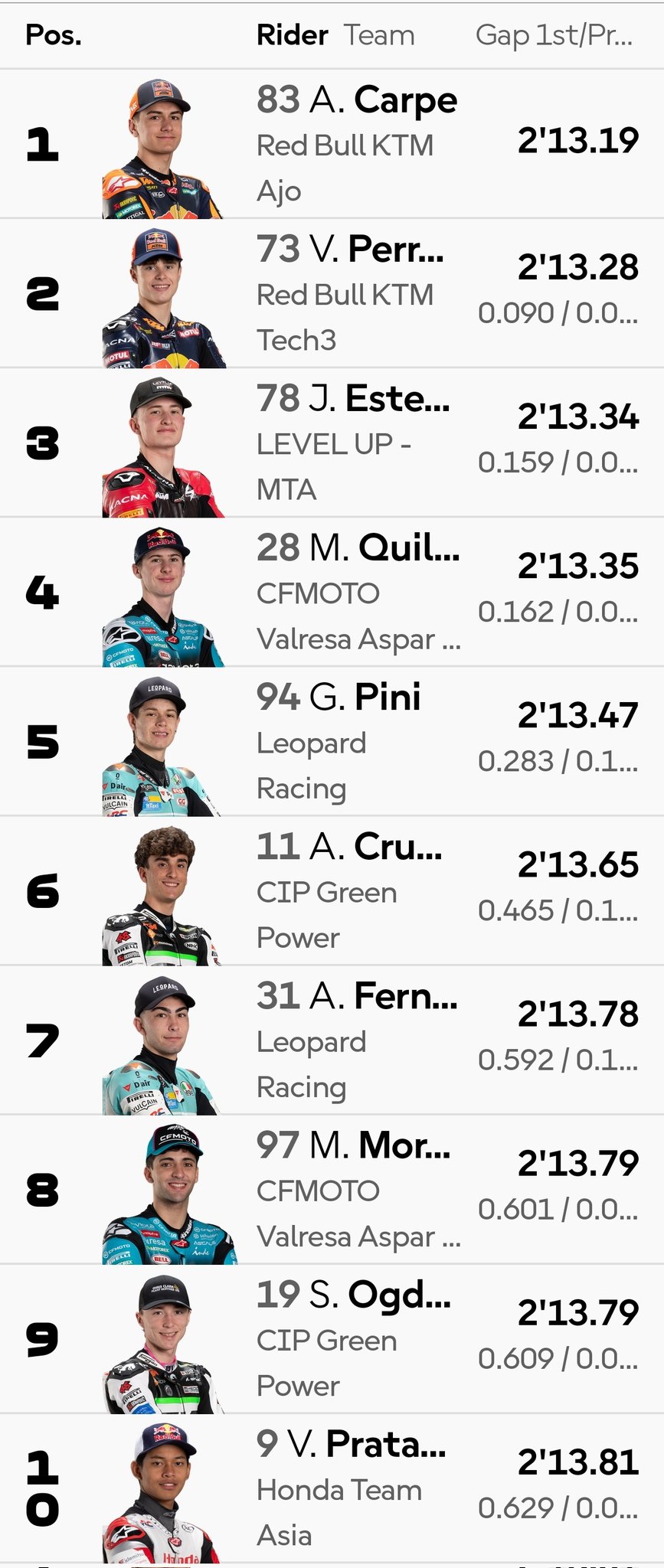The image size is (664, 1568).
Task: Tap A. Carpe's rider photo
Action: tap(161, 149)
